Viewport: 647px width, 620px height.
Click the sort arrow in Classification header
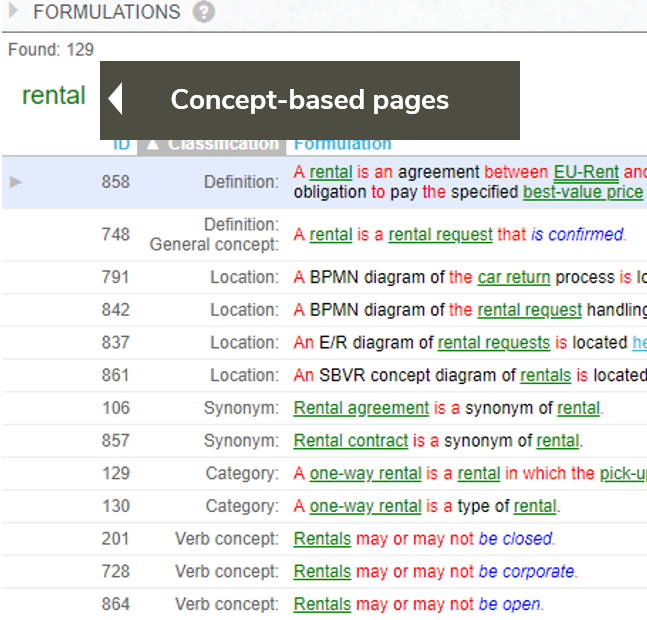(x=152, y=144)
